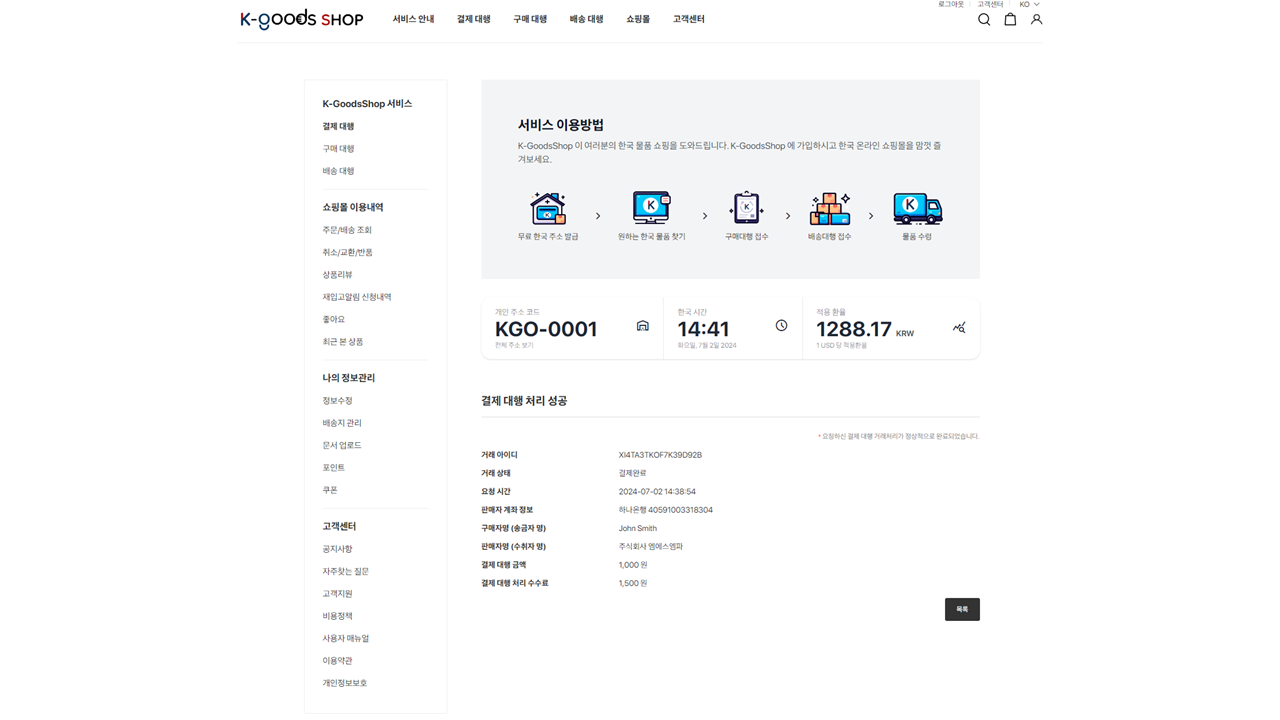
Task: Open the KO language dropdown
Action: tap(1029, 5)
